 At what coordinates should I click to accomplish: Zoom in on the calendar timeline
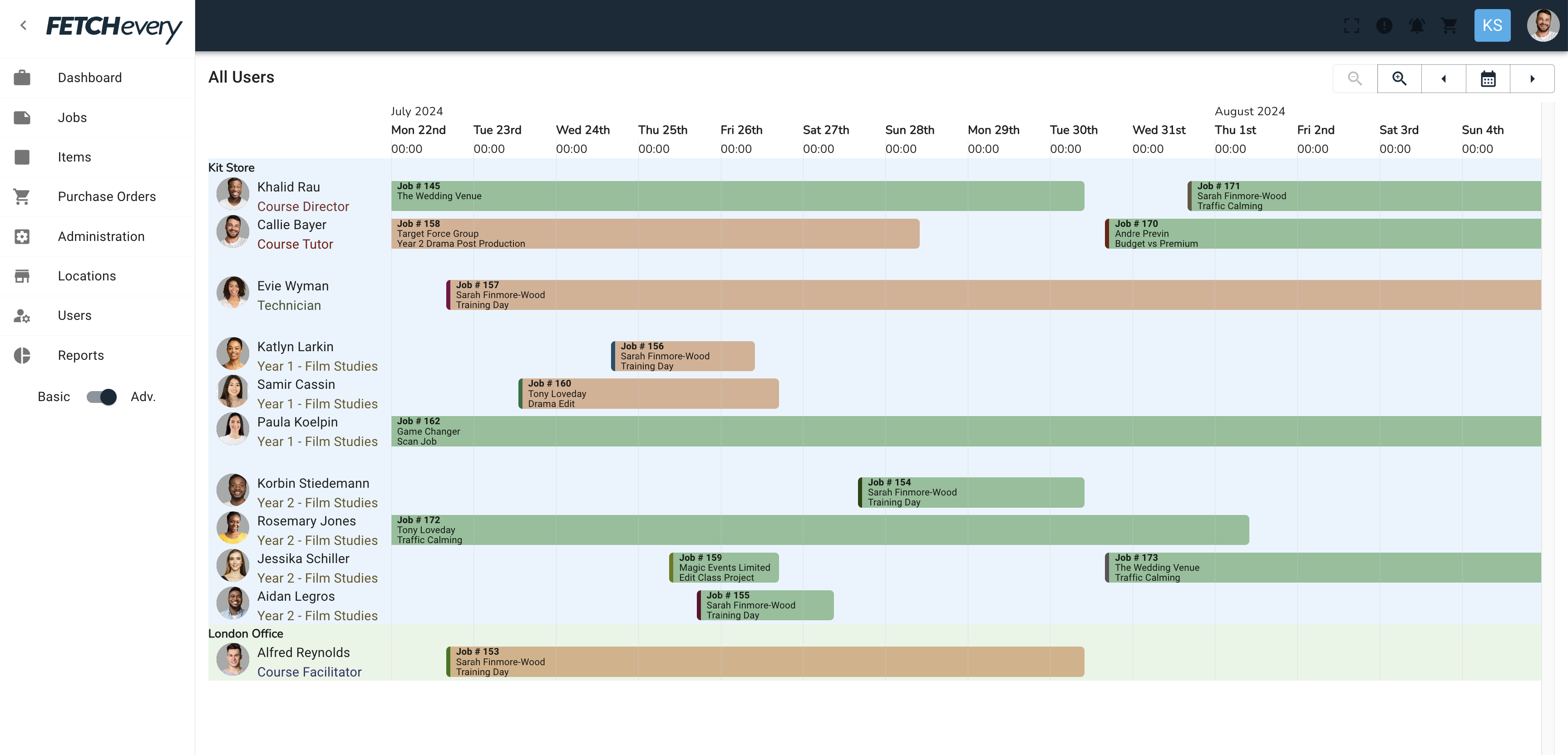[x=1399, y=78]
